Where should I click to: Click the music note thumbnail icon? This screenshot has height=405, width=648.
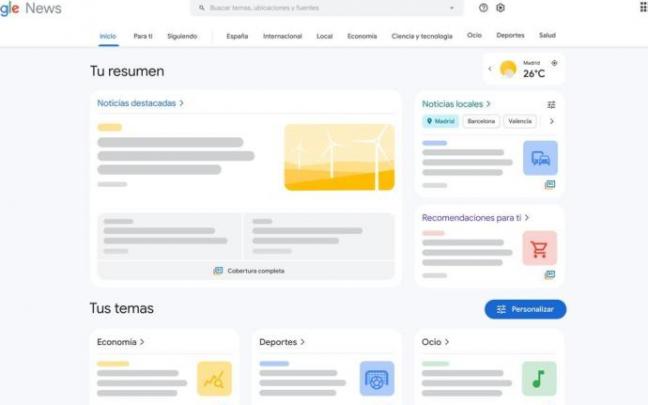[x=539, y=379]
